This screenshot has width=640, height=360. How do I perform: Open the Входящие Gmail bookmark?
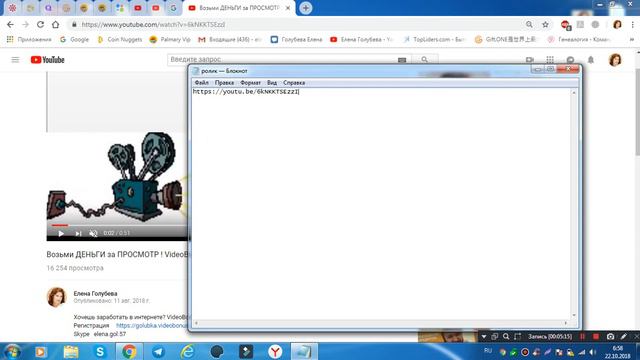(x=230, y=39)
